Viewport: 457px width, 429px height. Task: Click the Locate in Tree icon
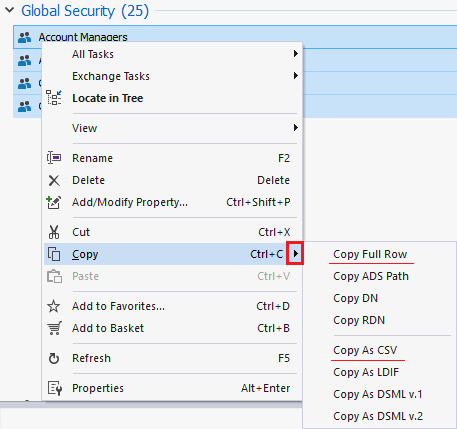[54, 98]
